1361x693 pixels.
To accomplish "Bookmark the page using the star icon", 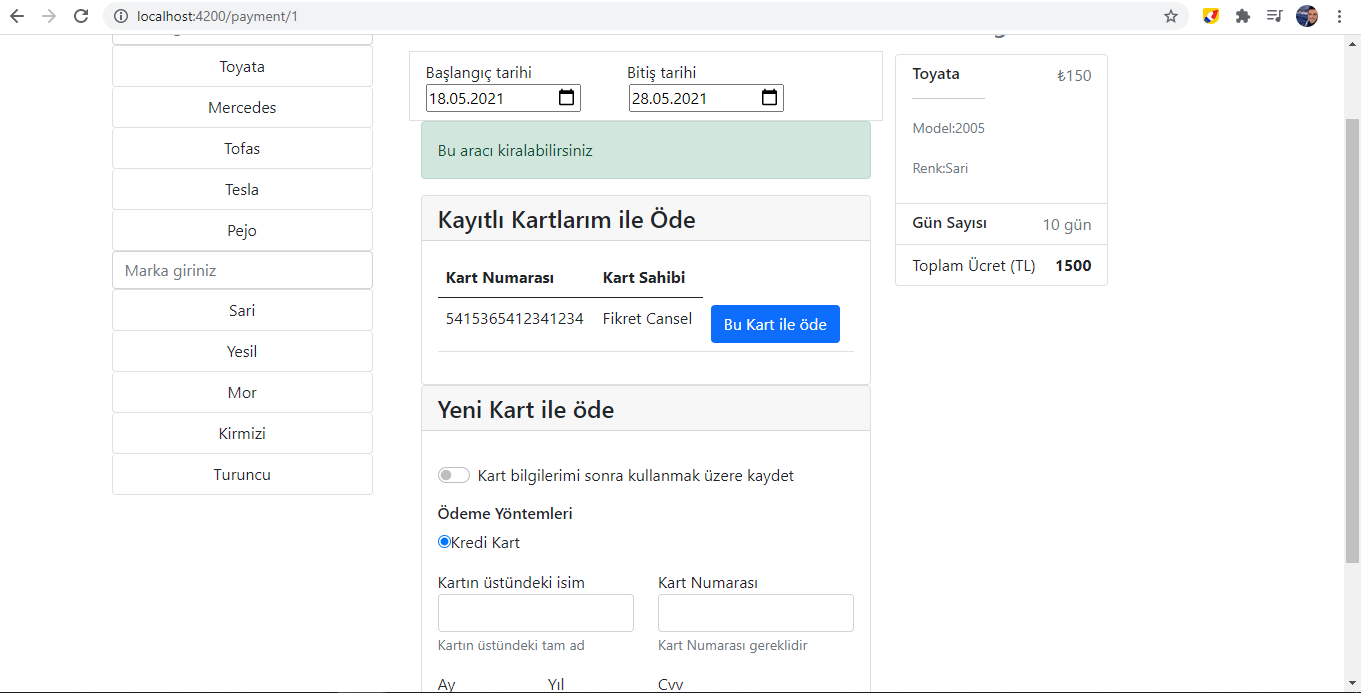I will [1169, 16].
